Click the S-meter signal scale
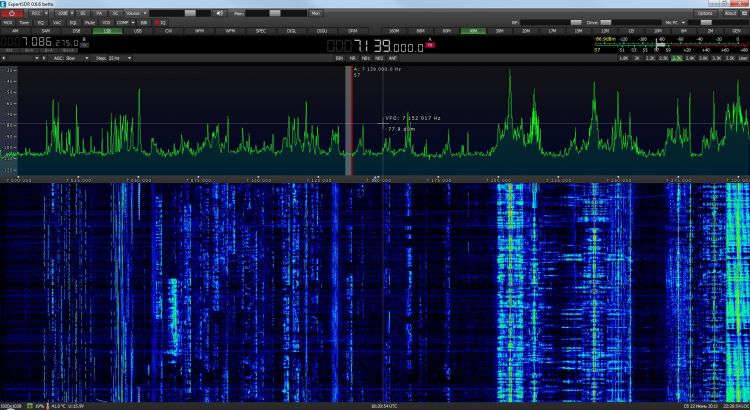 (x=671, y=44)
